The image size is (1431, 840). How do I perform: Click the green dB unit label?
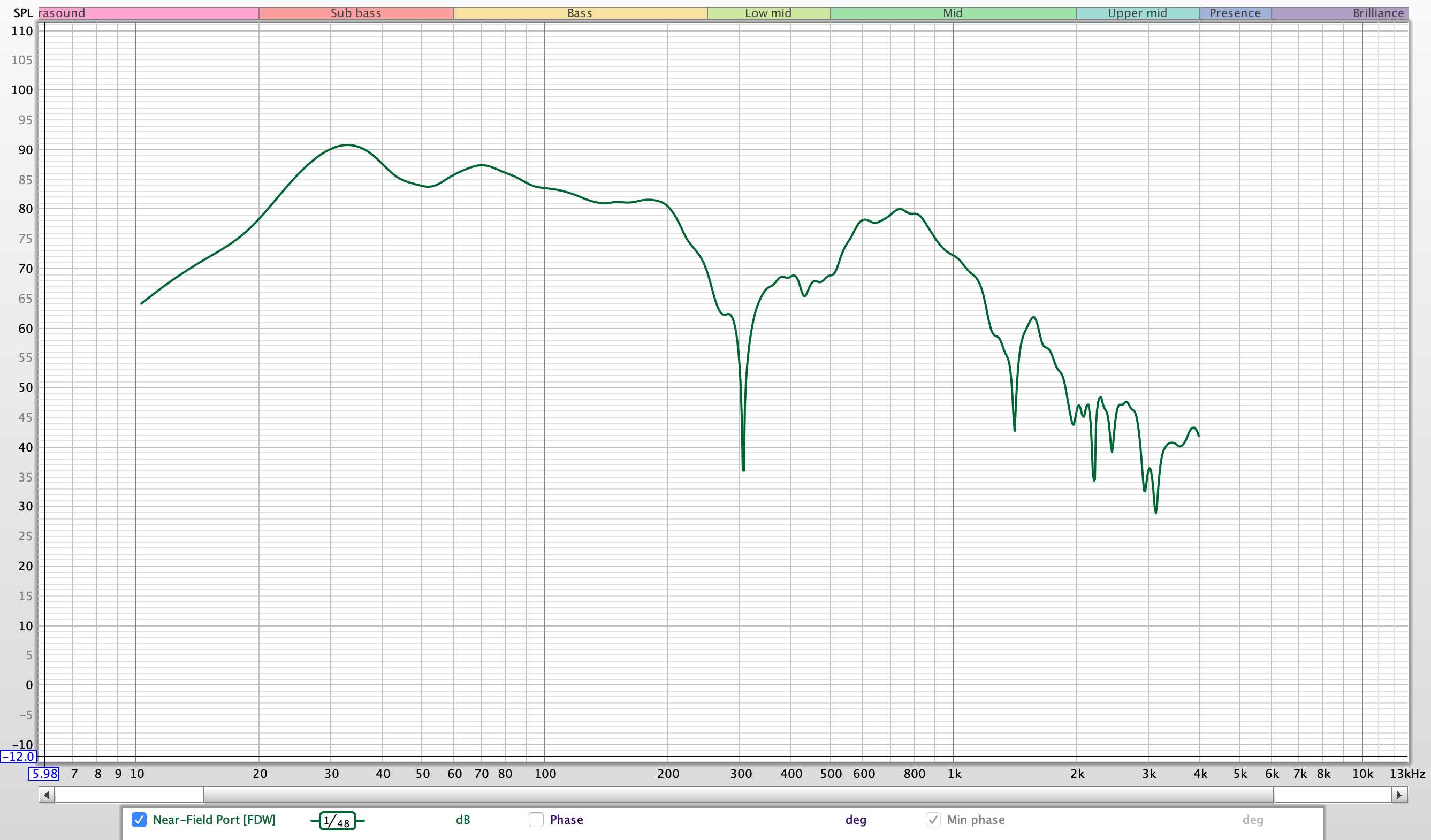pyautogui.click(x=463, y=820)
